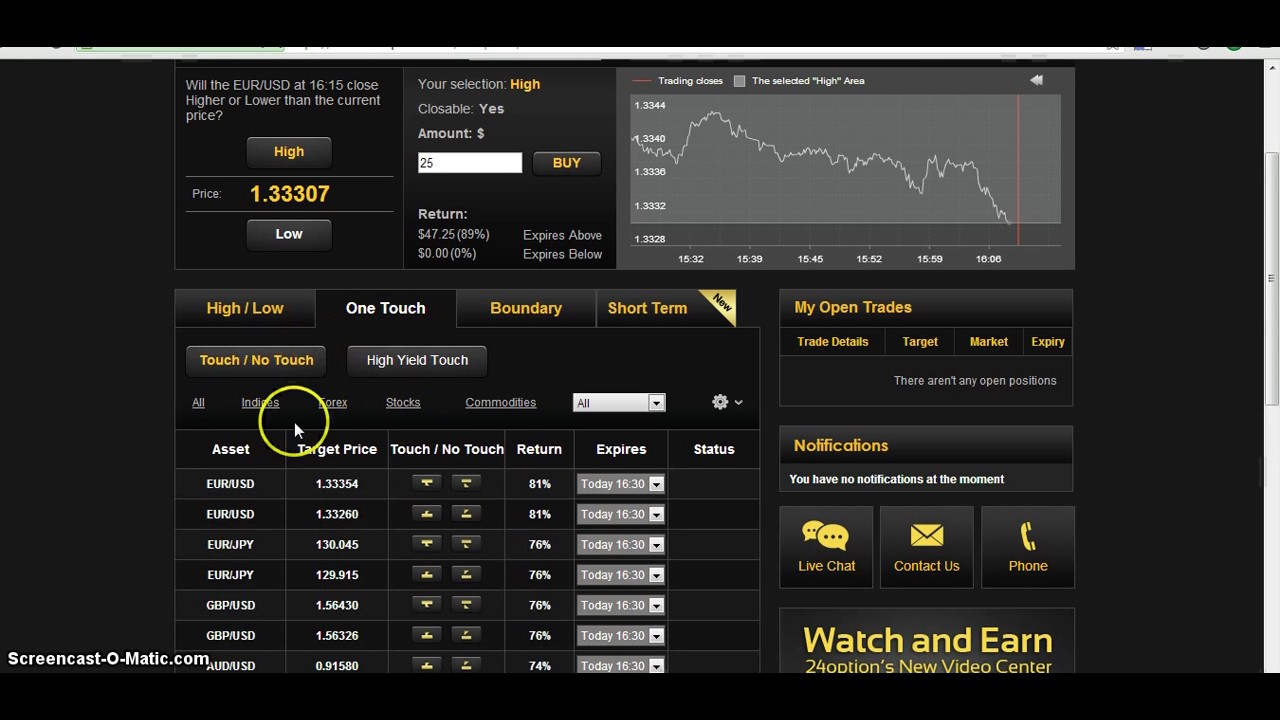Viewport: 1280px width, 720px height.
Task: Click No Touch icon for EUR/JPY 130.045
Action: pos(466,545)
